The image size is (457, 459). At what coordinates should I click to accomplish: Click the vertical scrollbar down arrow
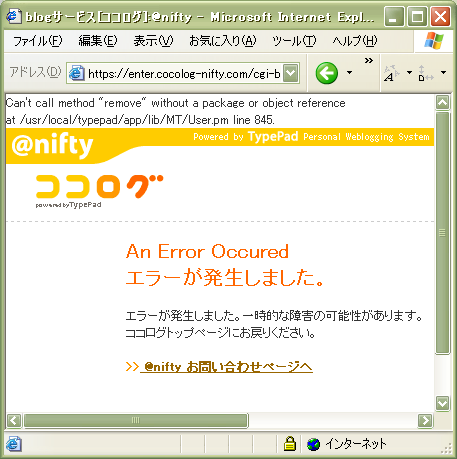442,403
